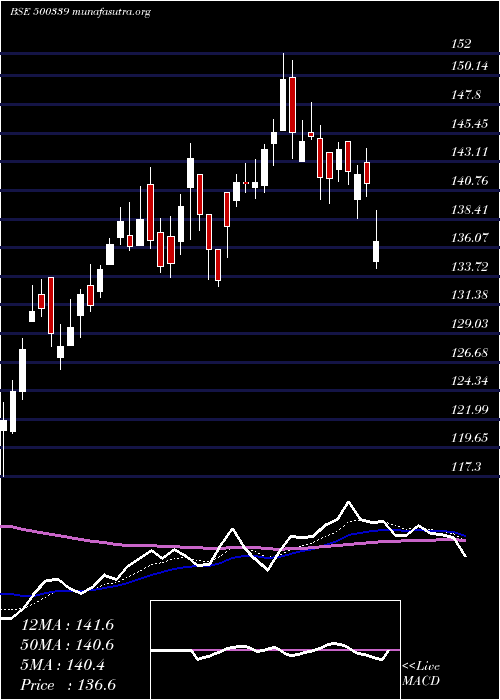Click the 126.68 price level label
Screen dimensions: 500x700
pyautogui.click(x=469, y=353)
